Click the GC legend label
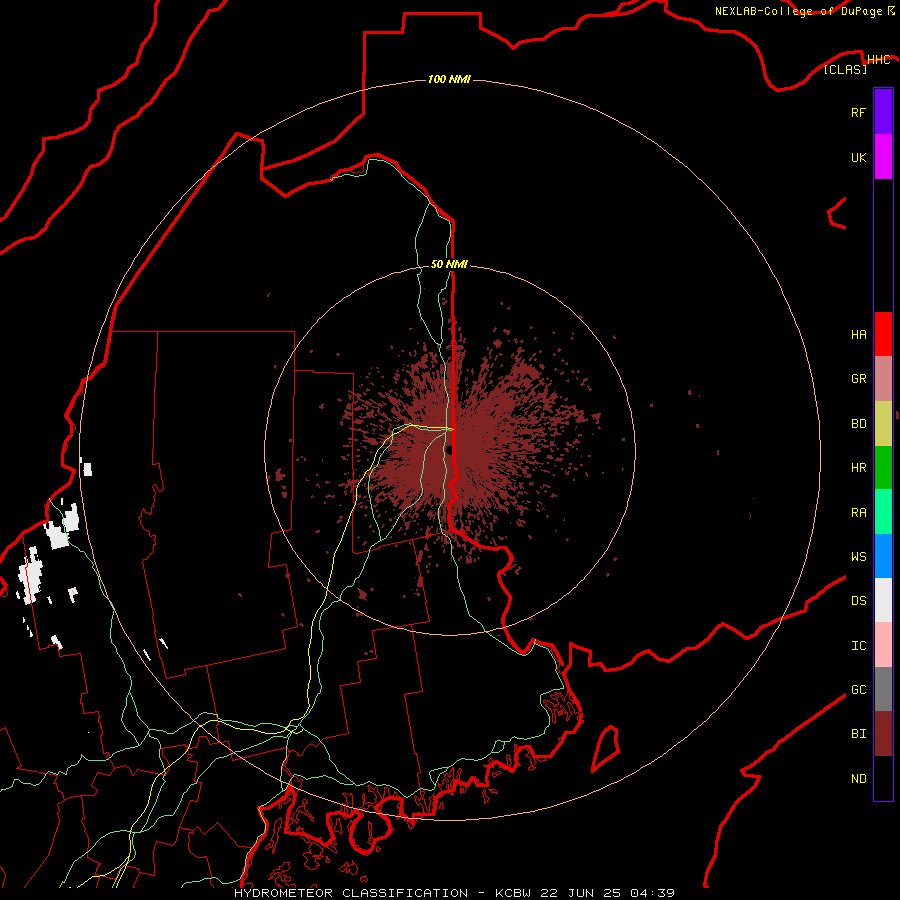 [x=858, y=690]
